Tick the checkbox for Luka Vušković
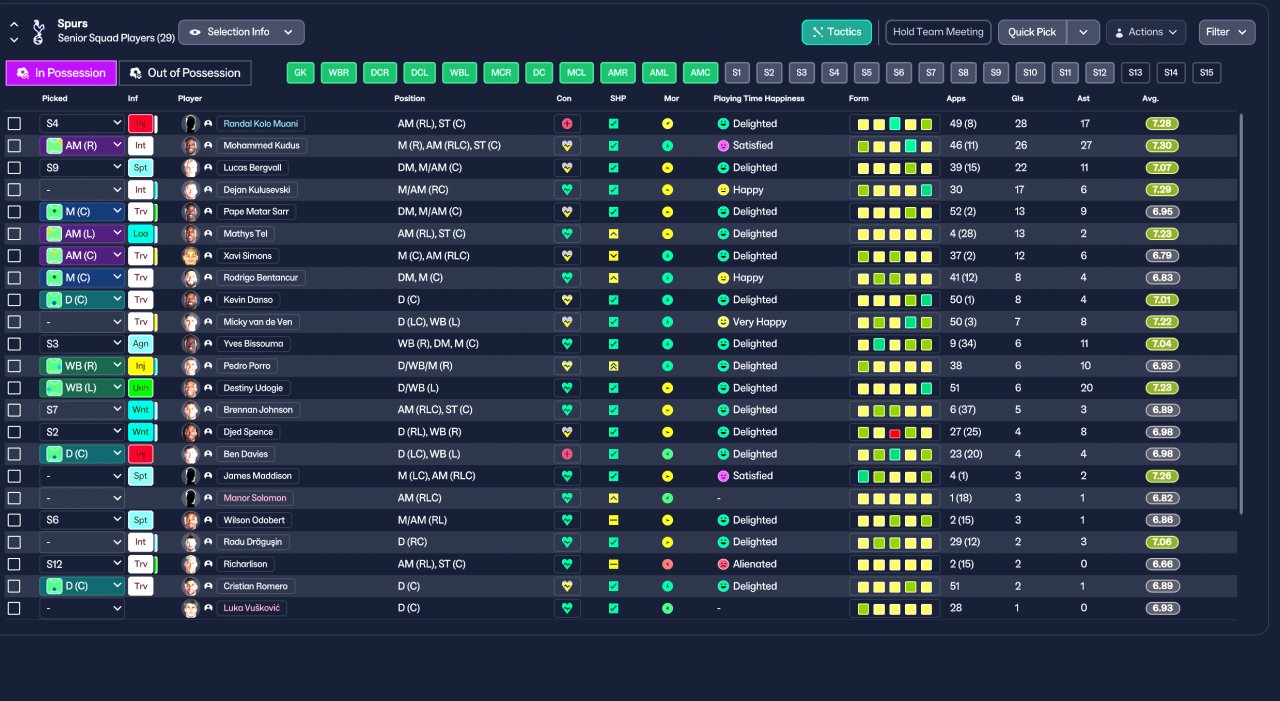The height and width of the screenshot is (701, 1280). (14, 608)
